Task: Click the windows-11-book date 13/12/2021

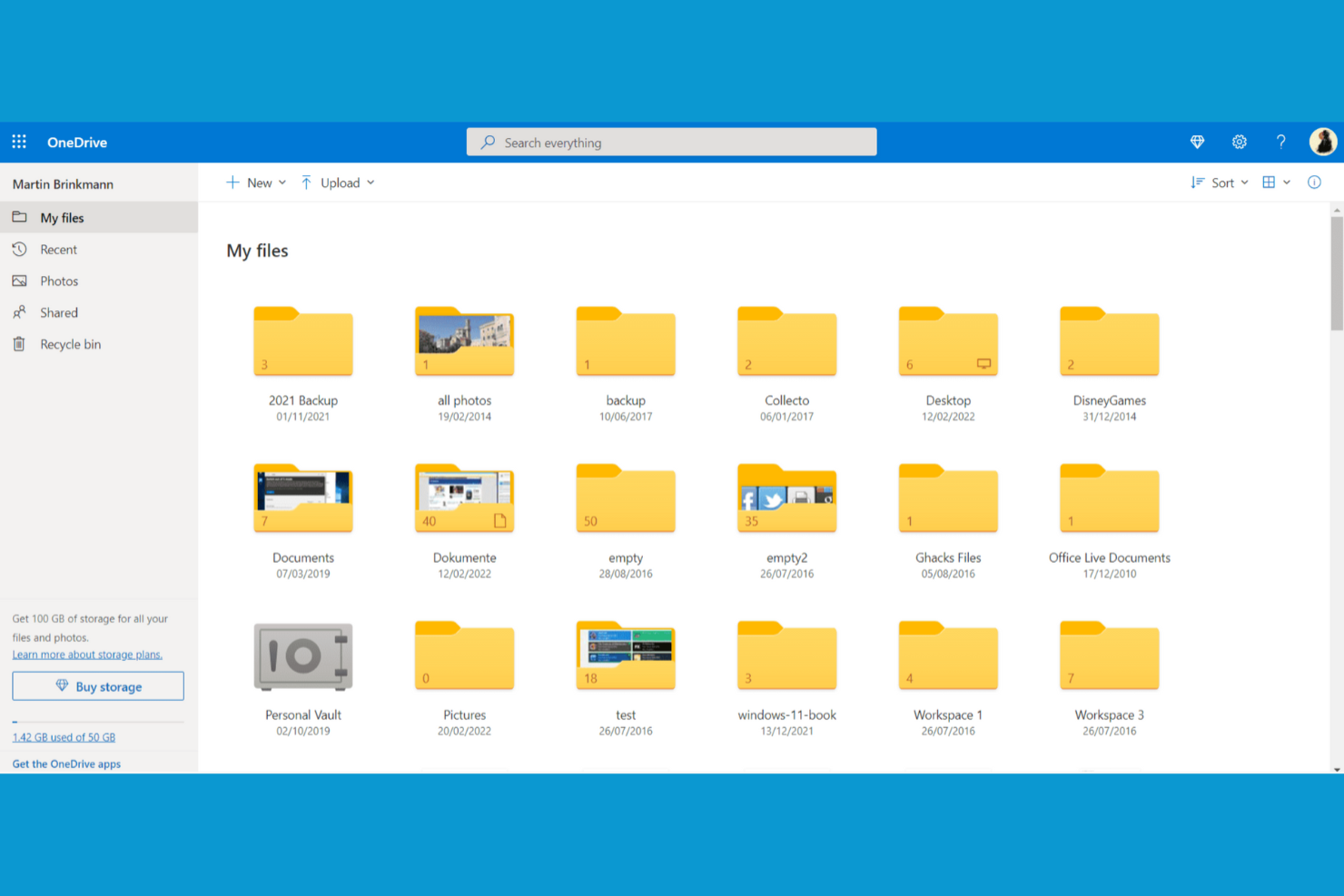Action: pyautogui.click(x=786, y=731)
